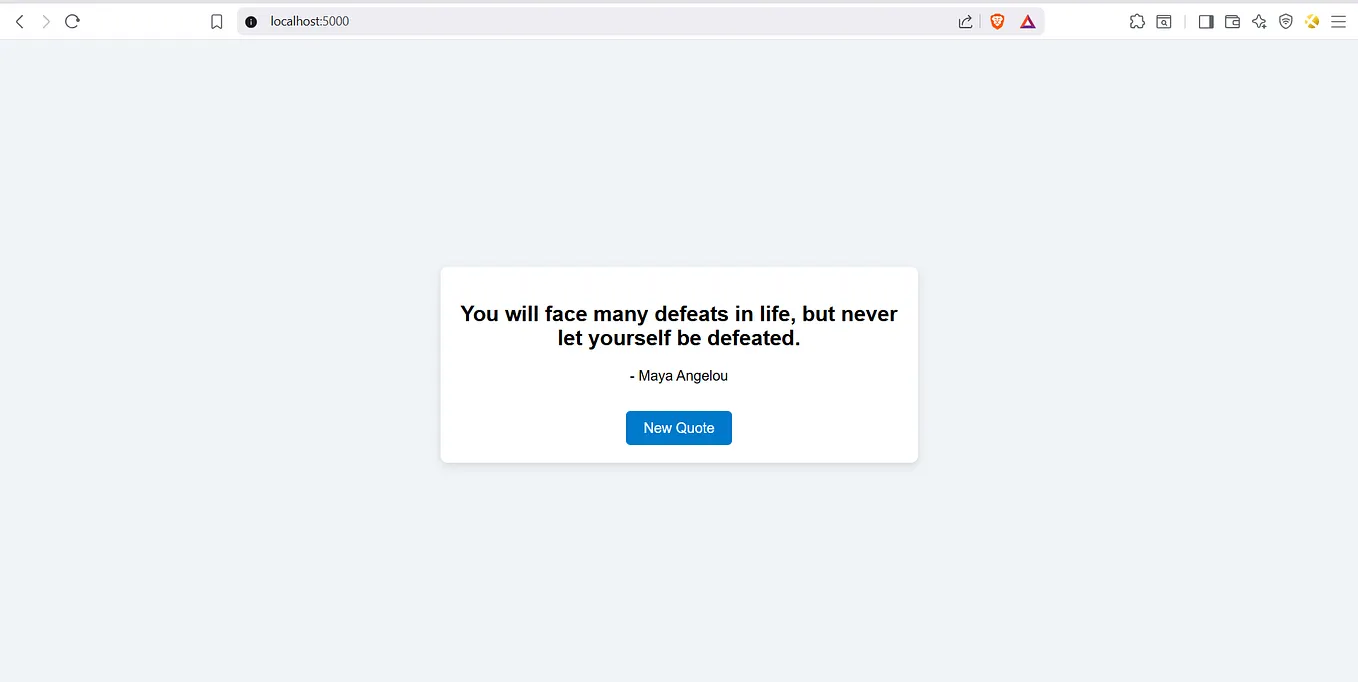Switch profiles using the yellow avatar icon
The image size is (1358, 682).
click(1312, 21)
